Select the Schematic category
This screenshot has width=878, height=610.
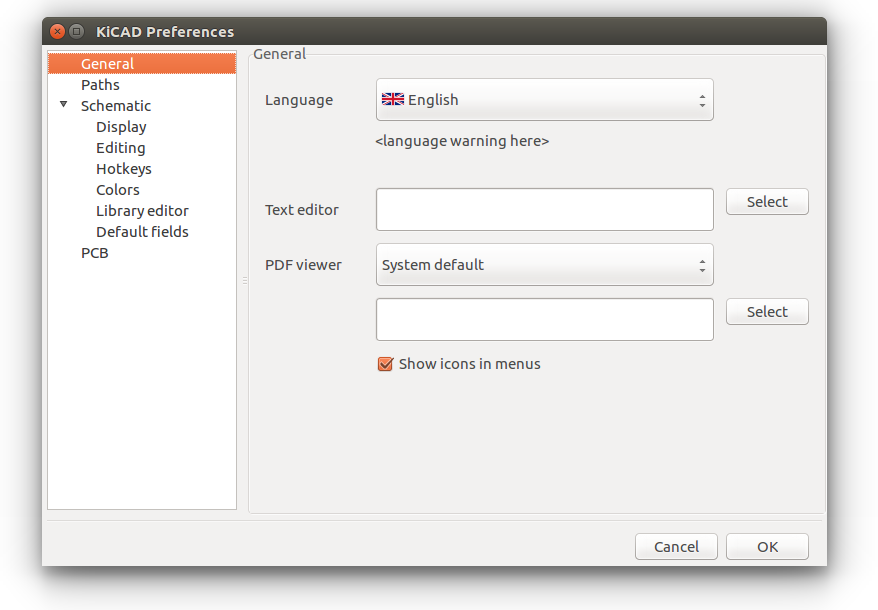[116, 106]
